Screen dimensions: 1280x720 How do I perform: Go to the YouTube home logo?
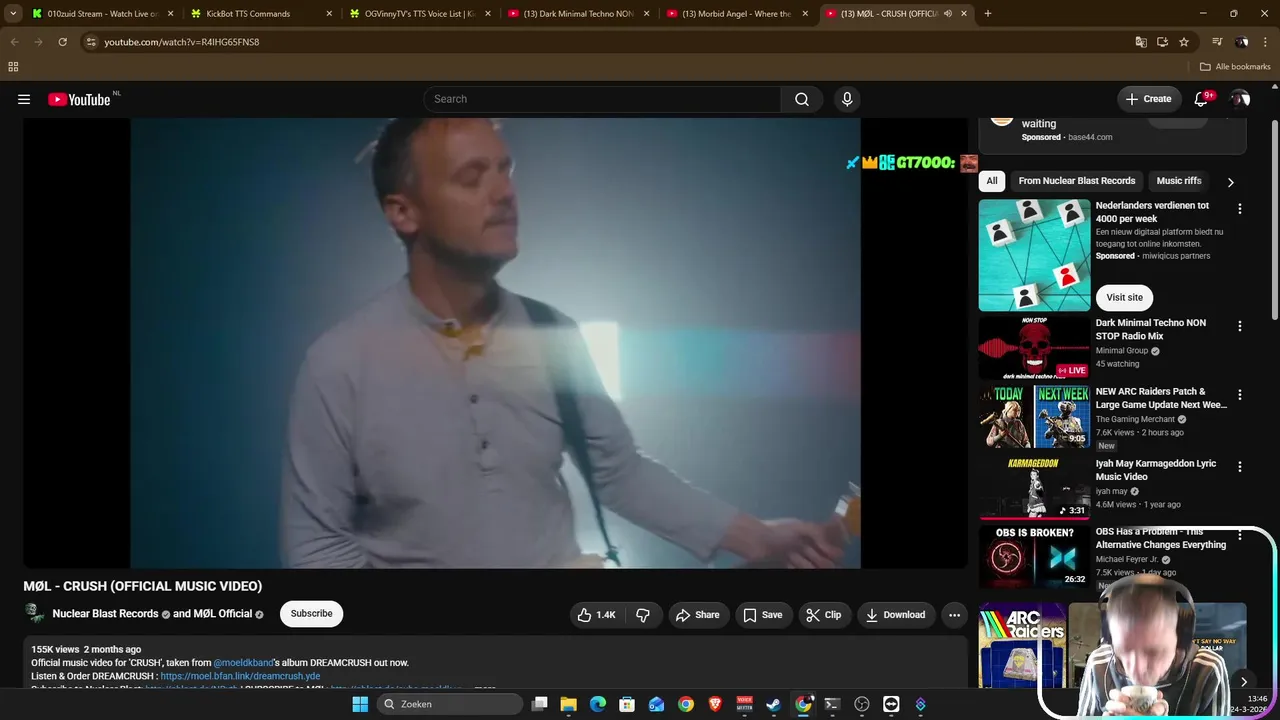(79, 99)
